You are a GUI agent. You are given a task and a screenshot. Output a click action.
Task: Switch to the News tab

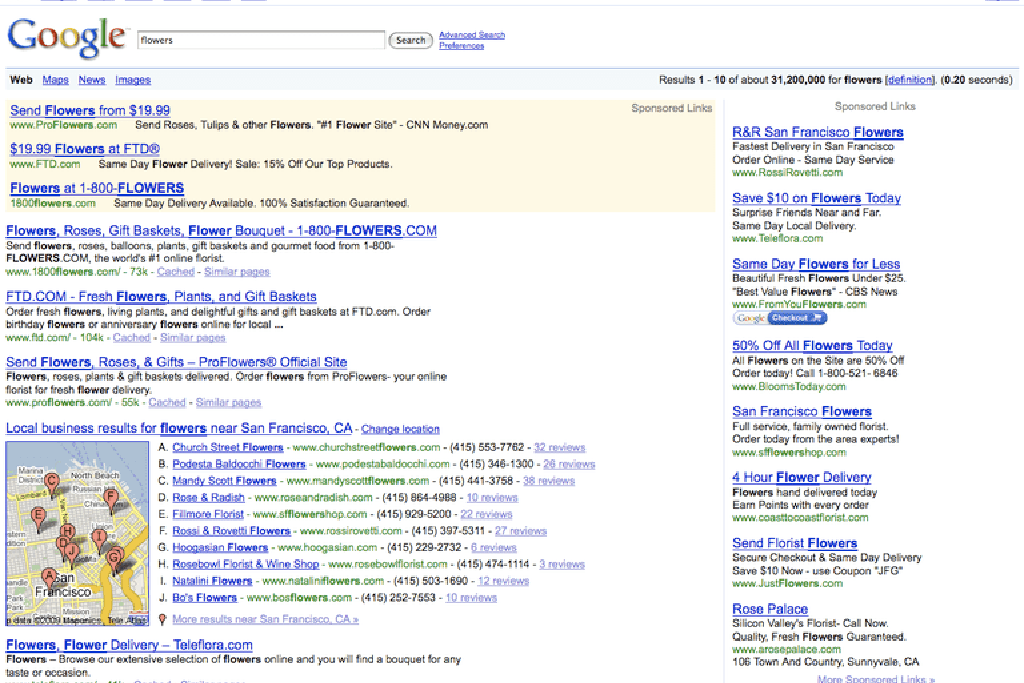click(92, 80)
